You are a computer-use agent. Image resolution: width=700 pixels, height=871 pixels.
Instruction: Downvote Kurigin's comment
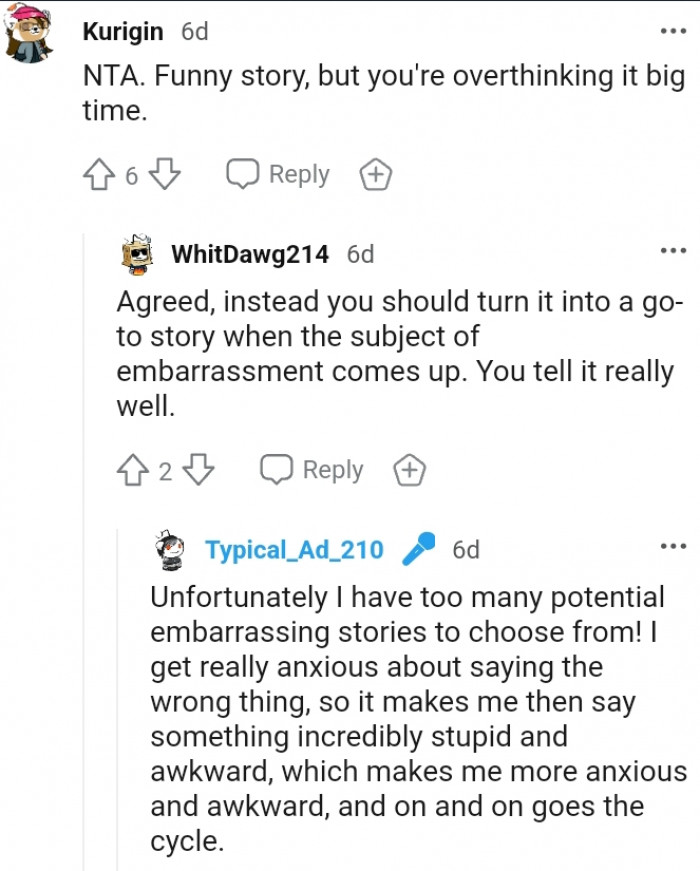(x=164, y=175)
